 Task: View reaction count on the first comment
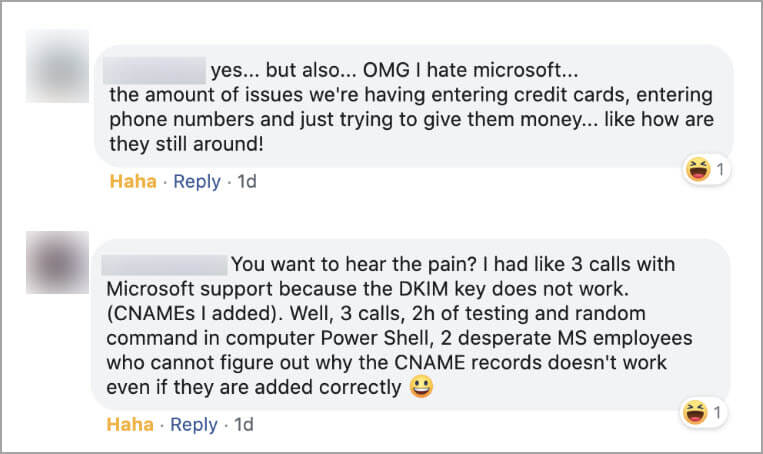(x=720, y=170)
